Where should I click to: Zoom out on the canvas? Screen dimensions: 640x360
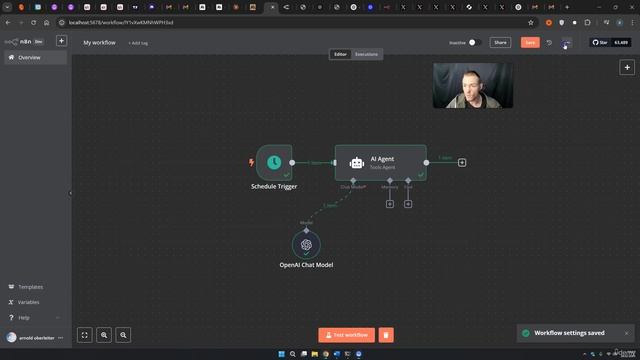click(123, 335)
